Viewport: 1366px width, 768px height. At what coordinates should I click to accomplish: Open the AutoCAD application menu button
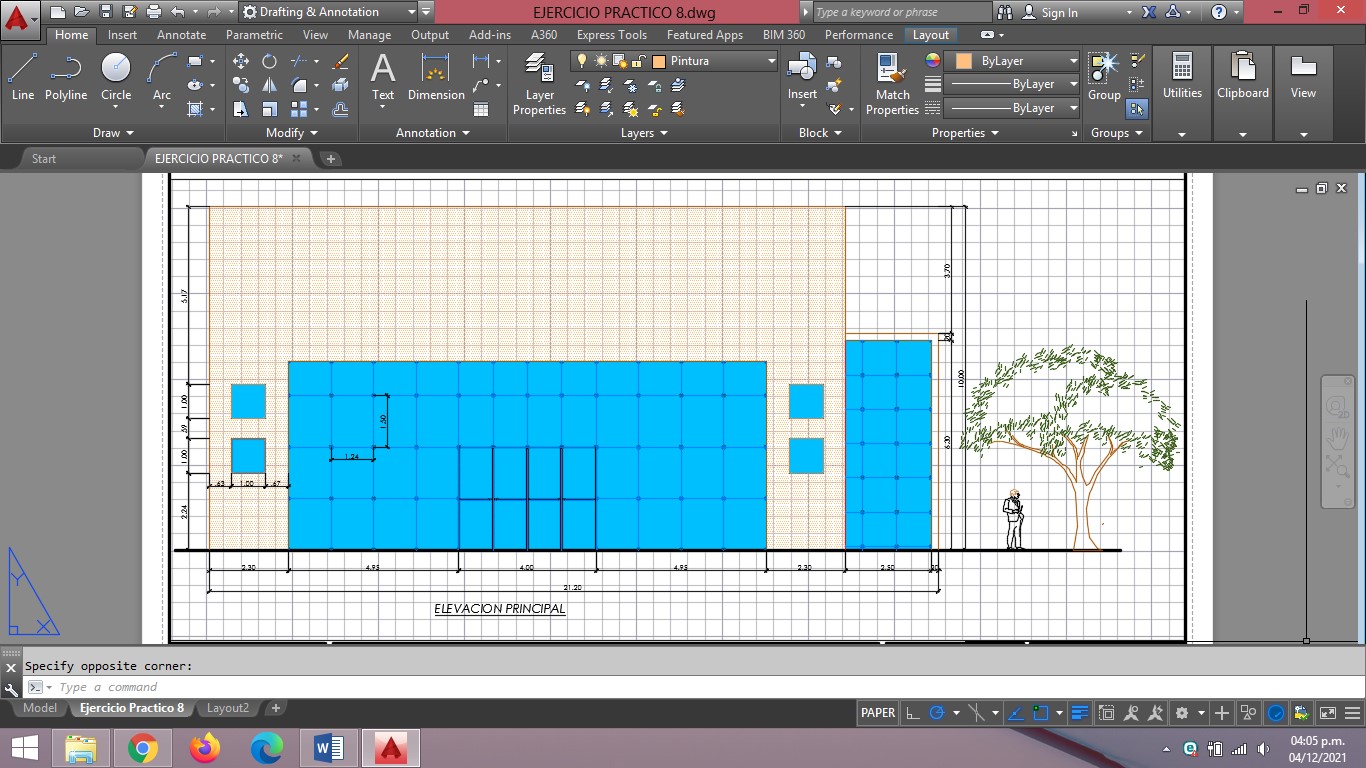coord(19,19)
